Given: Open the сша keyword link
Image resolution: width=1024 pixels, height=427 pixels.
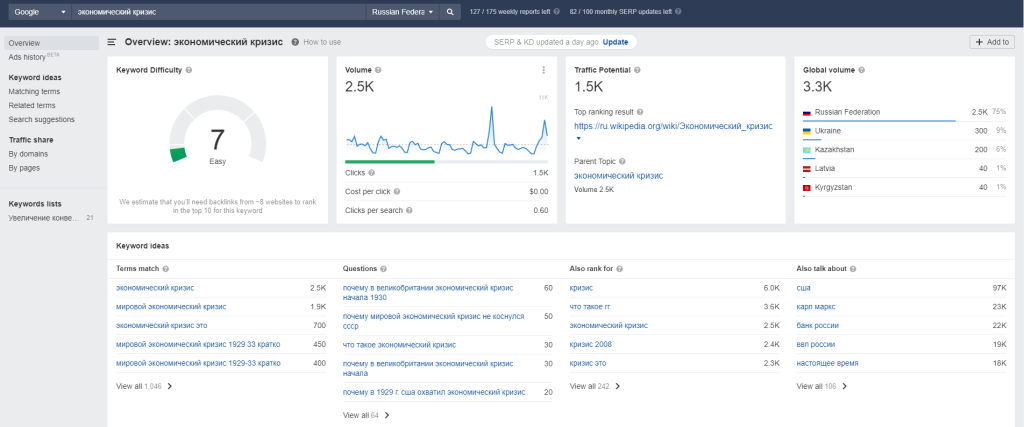Looking at the screenshot, I should (x=803, y=287).
